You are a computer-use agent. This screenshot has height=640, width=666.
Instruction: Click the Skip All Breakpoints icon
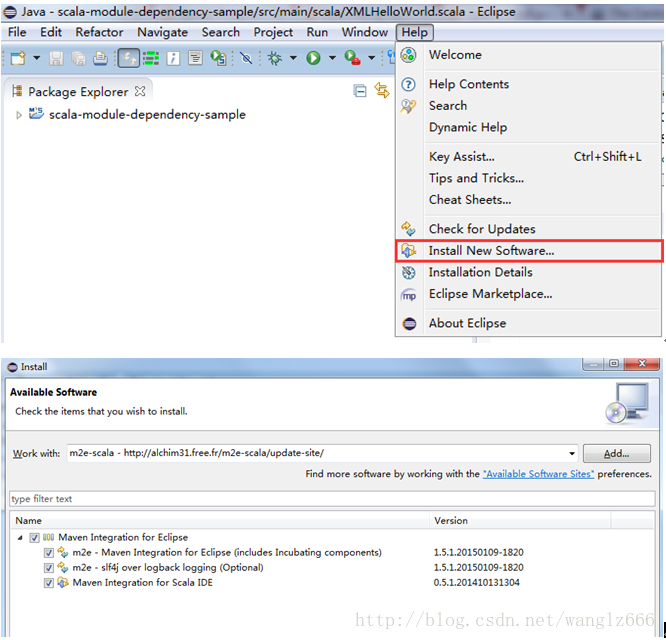coord(246,58)
